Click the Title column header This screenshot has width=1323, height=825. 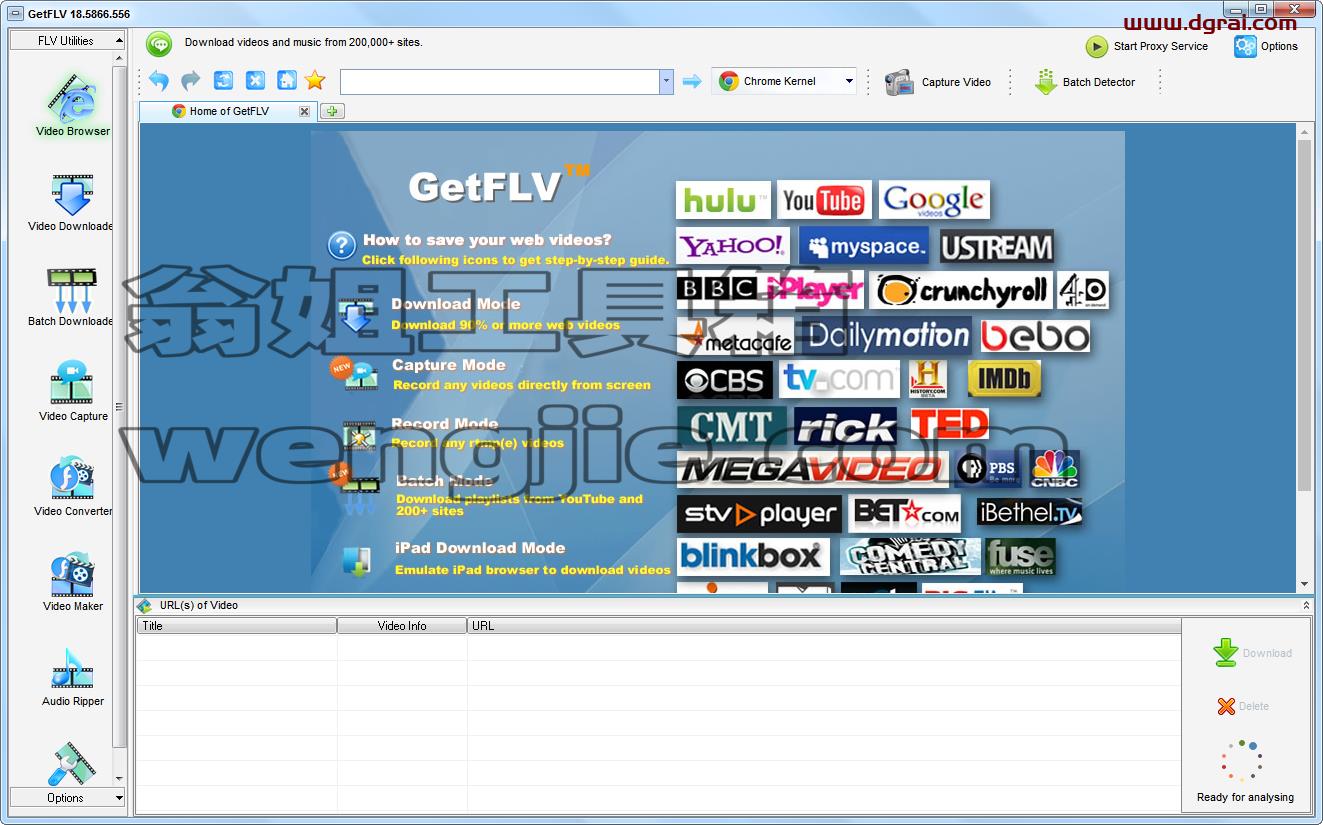pyautogui.click(x=236, y=626)
